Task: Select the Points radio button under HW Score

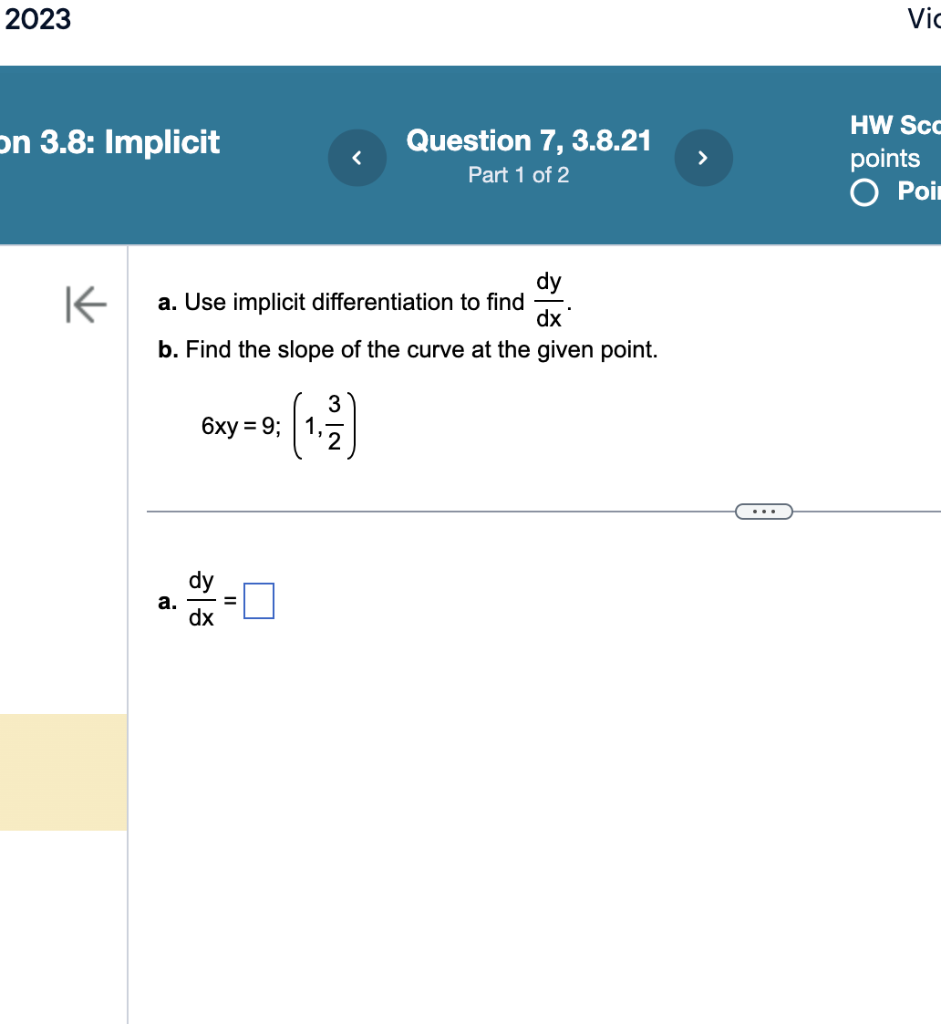Action: coord(864,192)
